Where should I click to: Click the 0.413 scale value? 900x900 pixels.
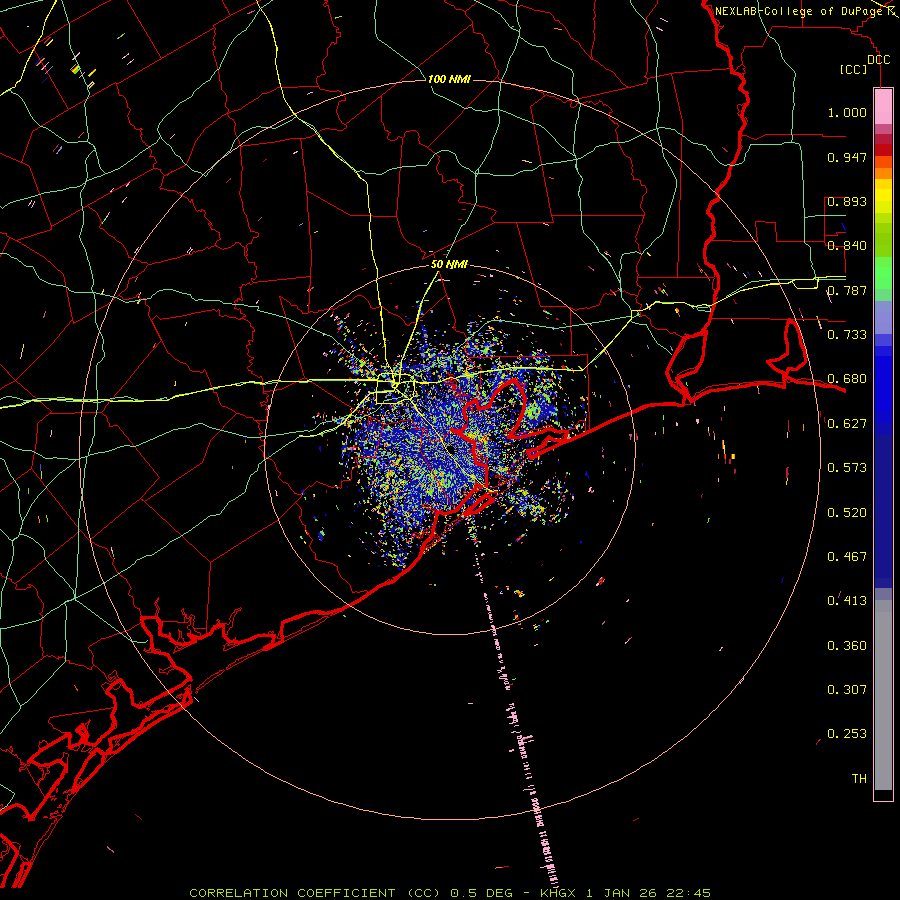[x=847, y=601]
